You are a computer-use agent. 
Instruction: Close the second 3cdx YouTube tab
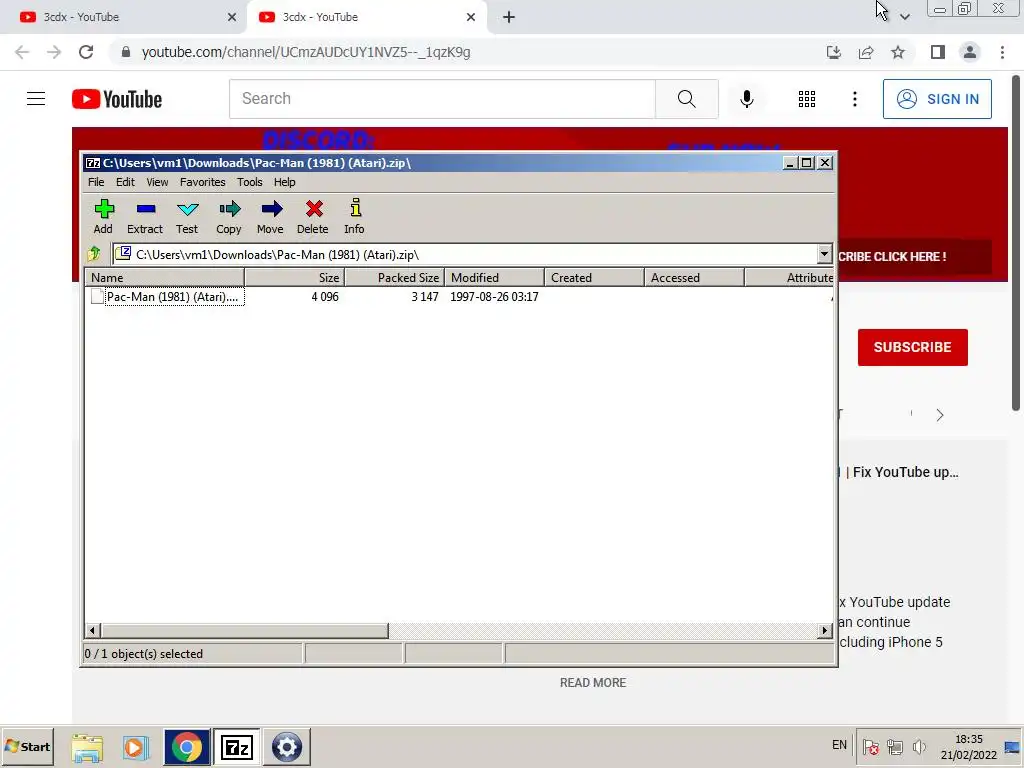471,17
